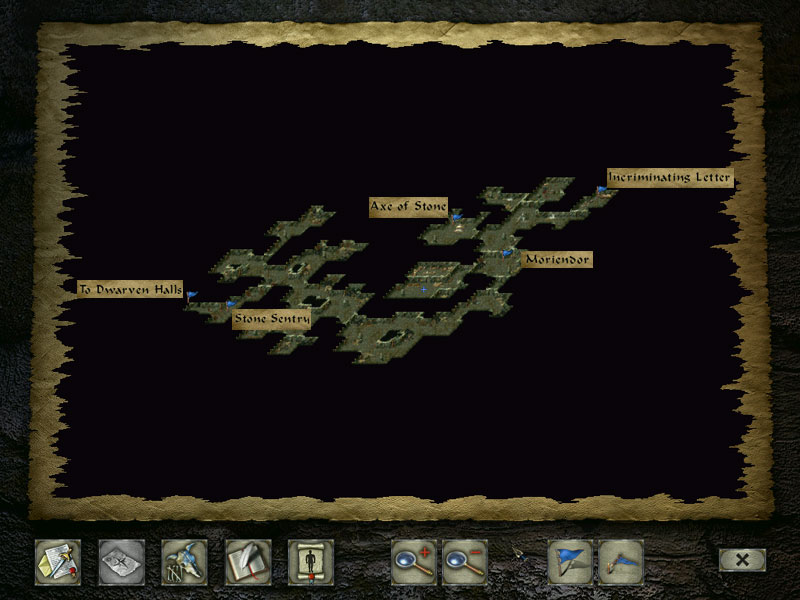
Task: Choose the add blue flag tool
Action: pyautogui.click(x=570, y=562)
